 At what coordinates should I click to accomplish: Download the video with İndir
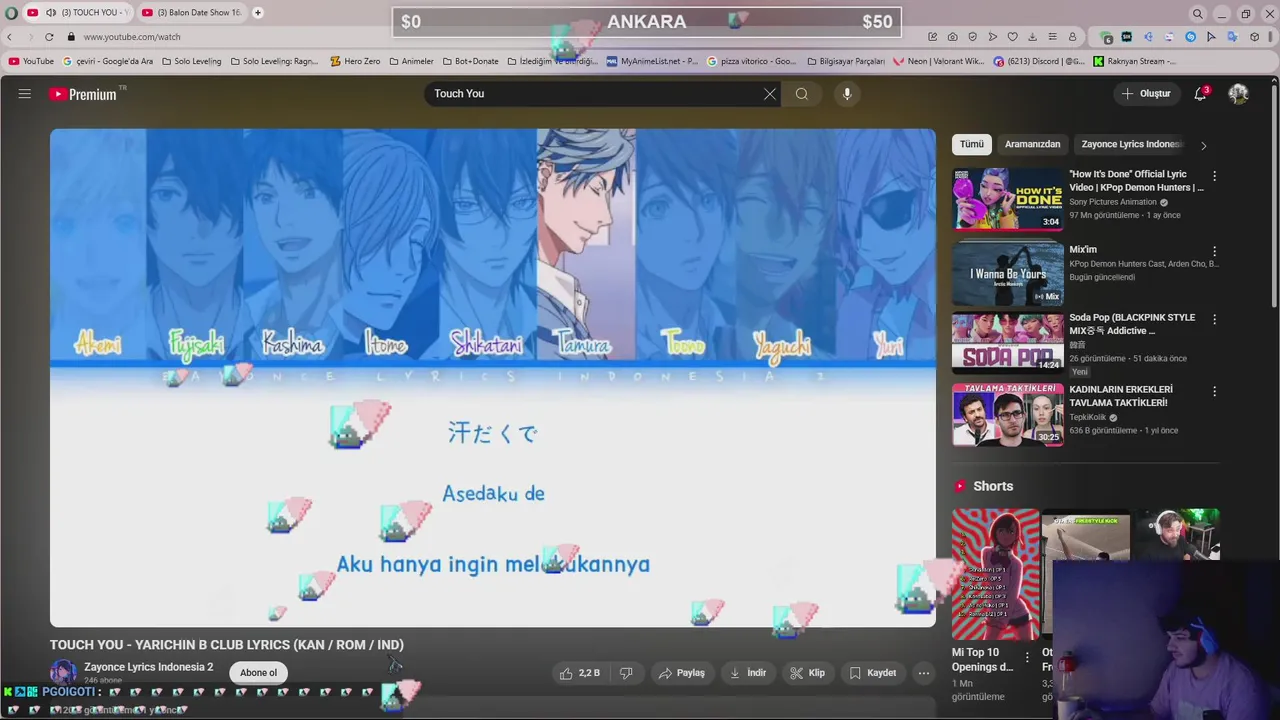(747, 673)
